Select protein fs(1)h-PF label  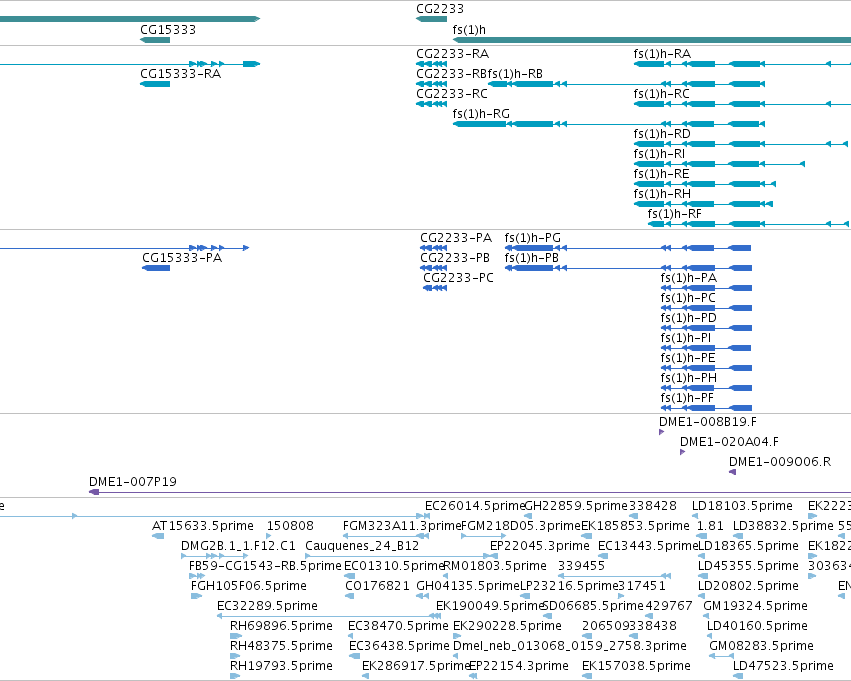tap(687, 398)
